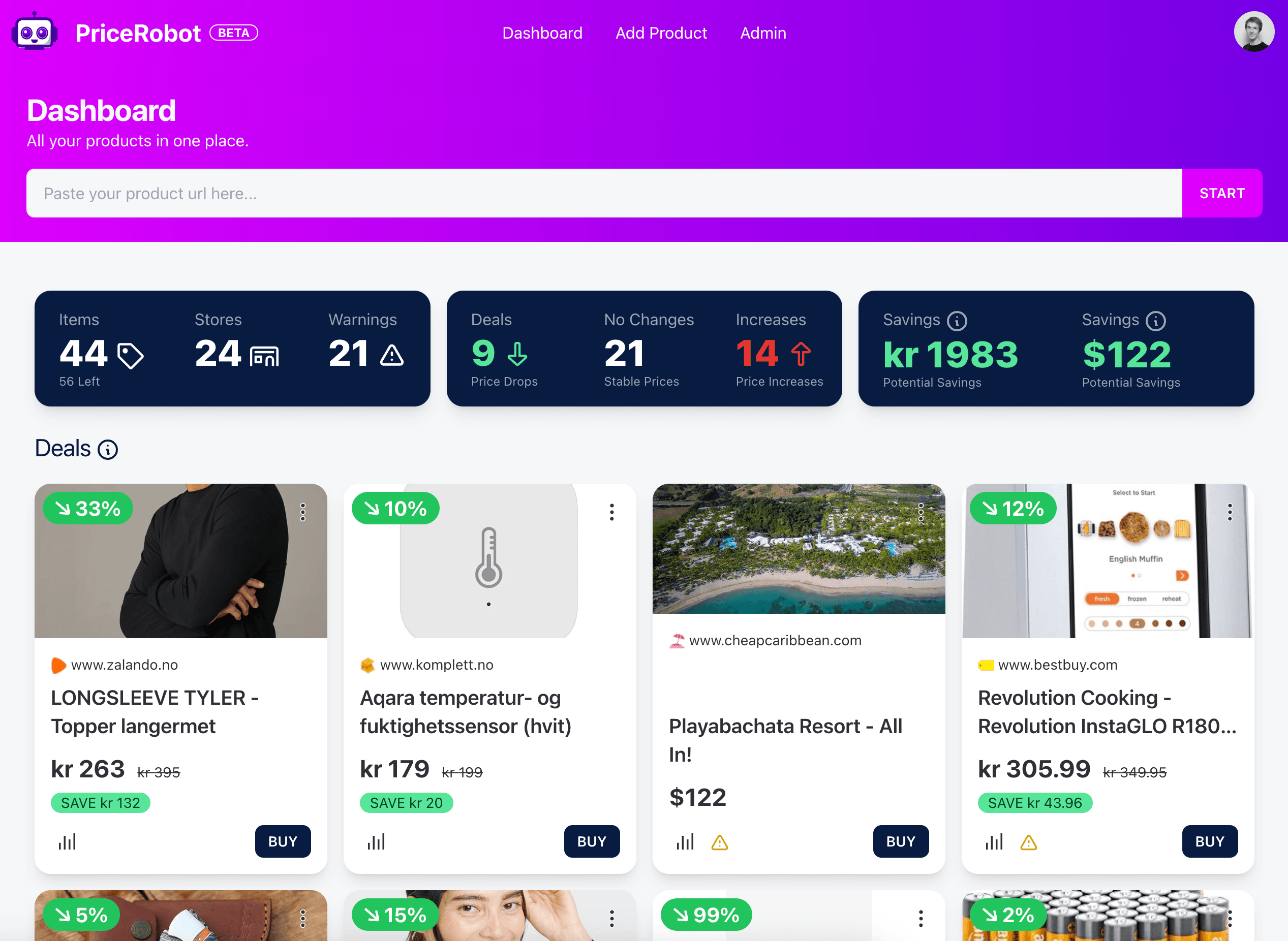Click the Items tag icon
Viewport: 1288px width, 941px height.
pyautogui.click(x=130, y=356)
